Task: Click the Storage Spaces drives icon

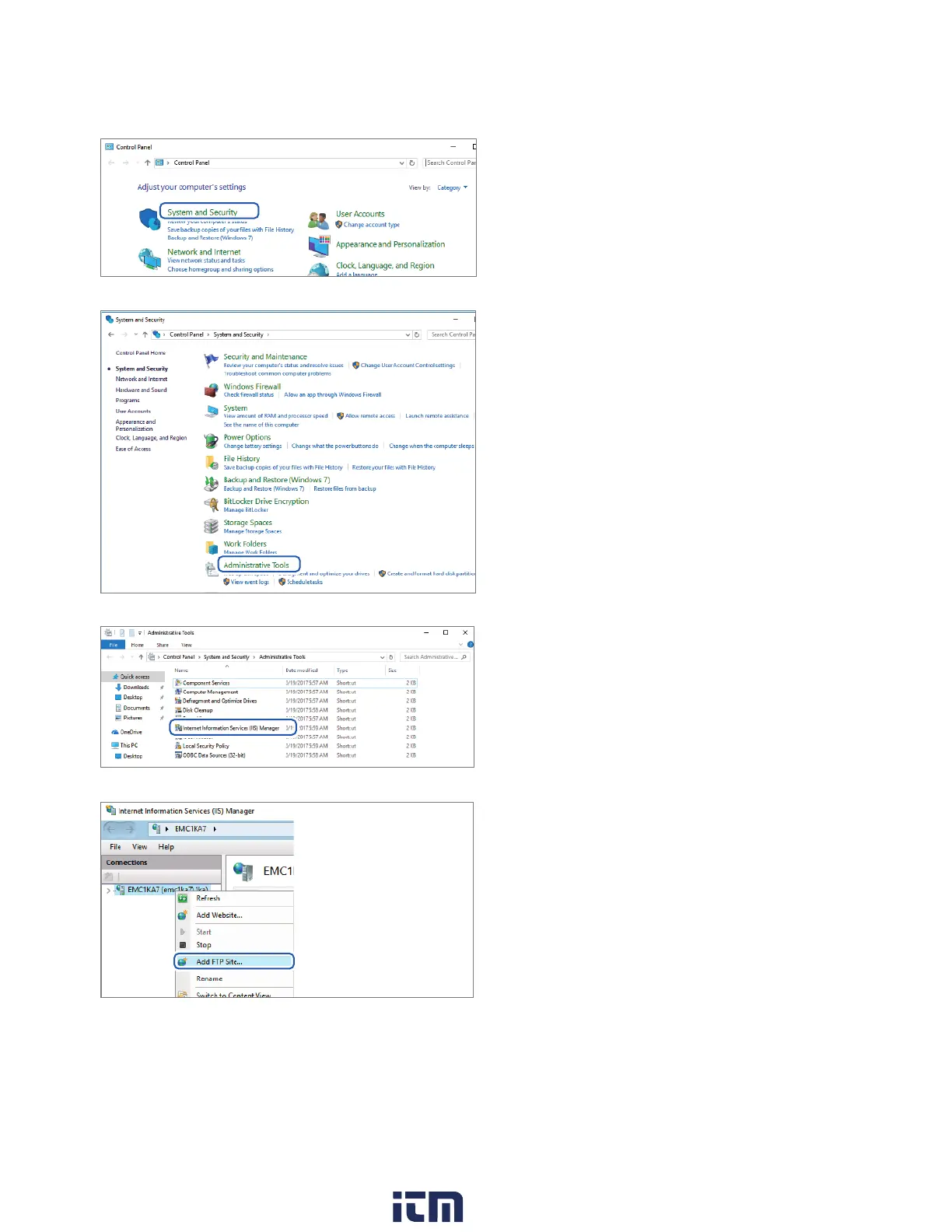Action: [x=211, y=527]
